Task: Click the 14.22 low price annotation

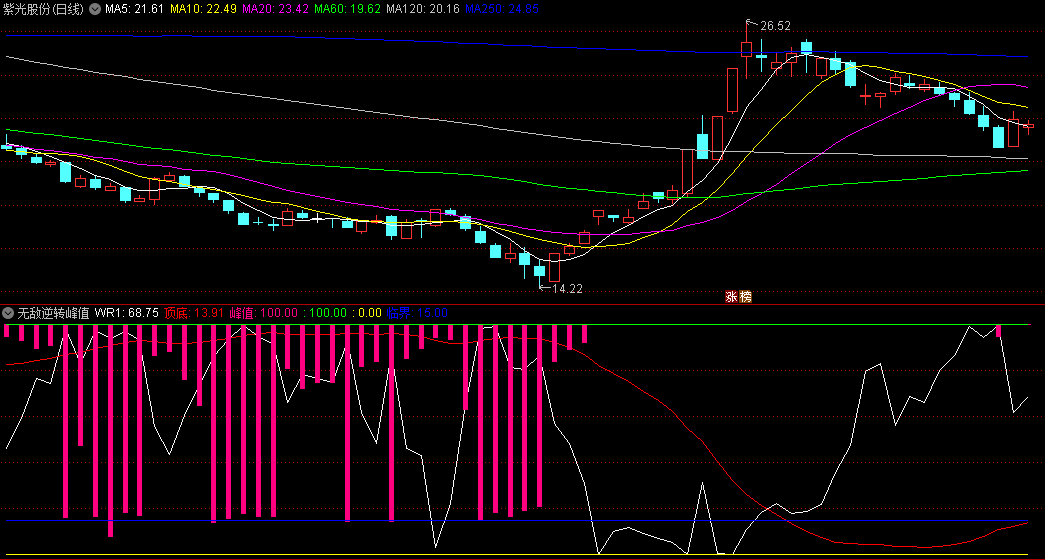Action: (x=567, y=289)
